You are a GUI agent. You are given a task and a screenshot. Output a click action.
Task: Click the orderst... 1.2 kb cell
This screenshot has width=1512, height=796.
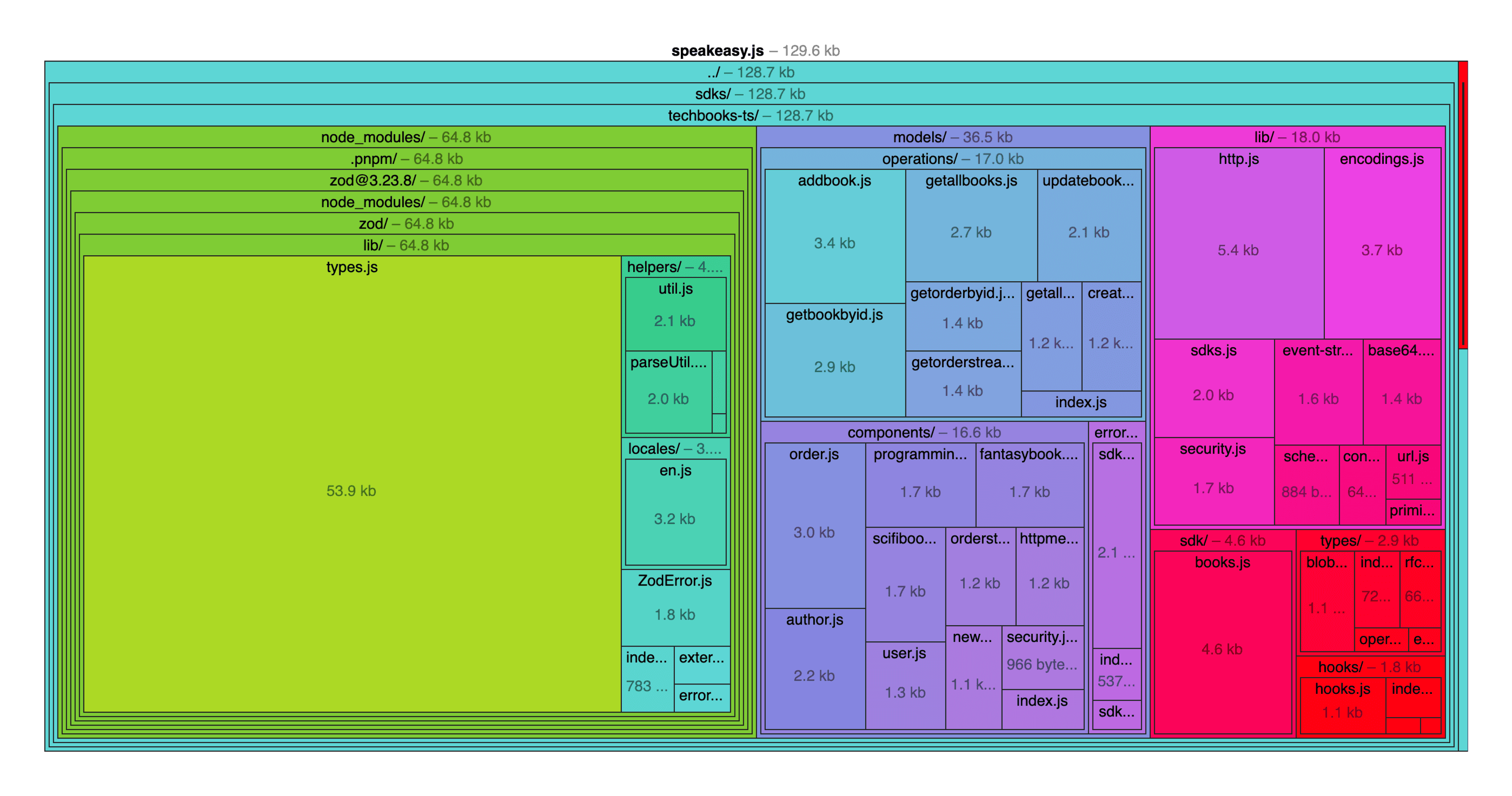tap(980, 576)
